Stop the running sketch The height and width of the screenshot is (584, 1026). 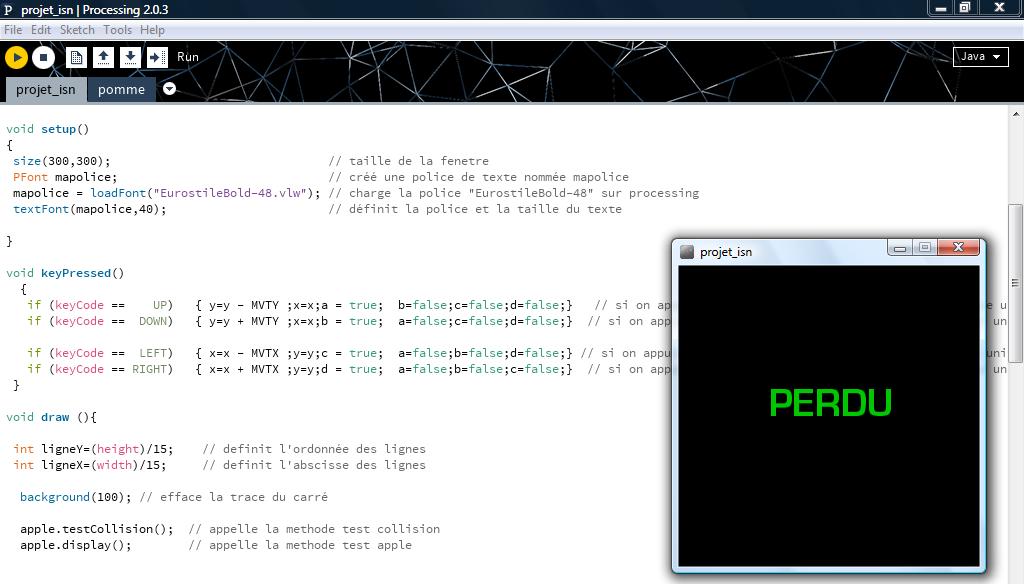[43, 58]
